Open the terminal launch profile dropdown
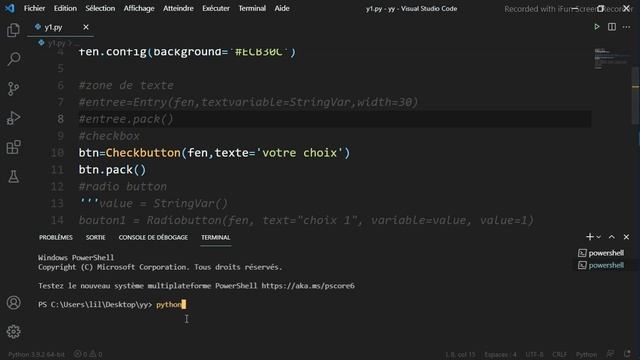The height and width of the screenshot is (360, 640). (x=599, y=237)
